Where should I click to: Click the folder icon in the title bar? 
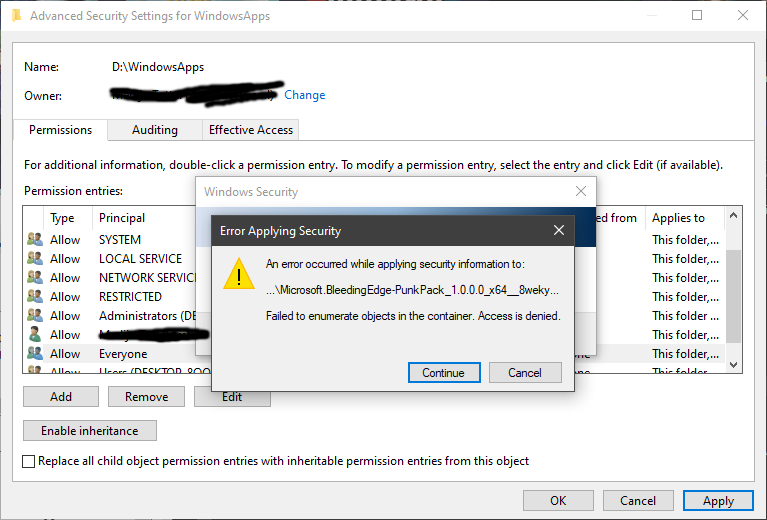[14, 16]
